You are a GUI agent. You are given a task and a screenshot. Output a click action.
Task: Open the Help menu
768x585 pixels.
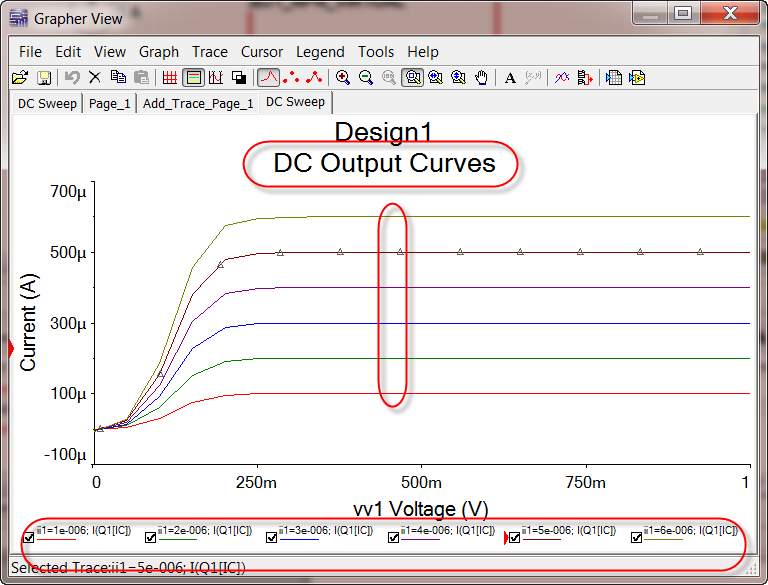point(423,52)
